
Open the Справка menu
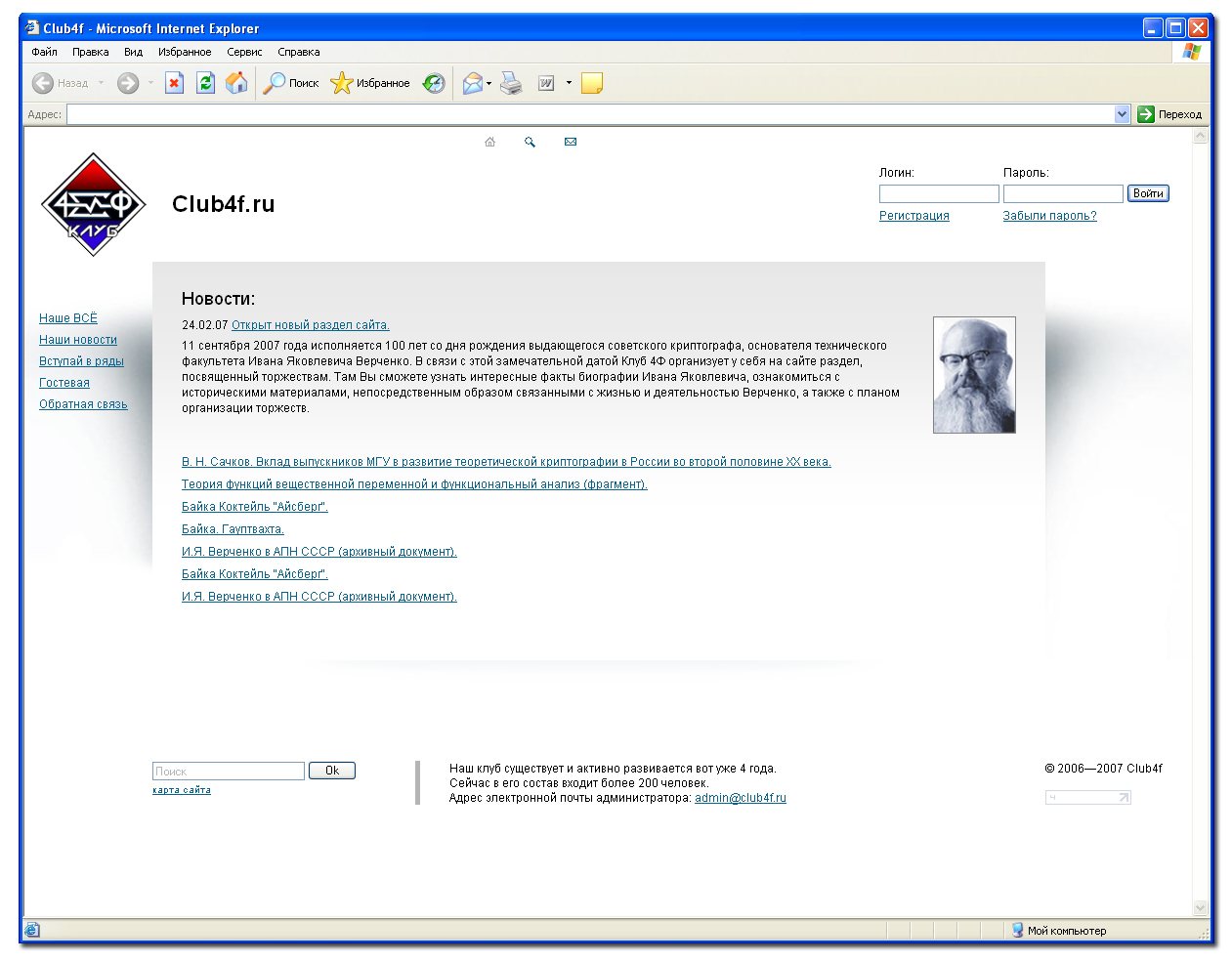point(298,52)
